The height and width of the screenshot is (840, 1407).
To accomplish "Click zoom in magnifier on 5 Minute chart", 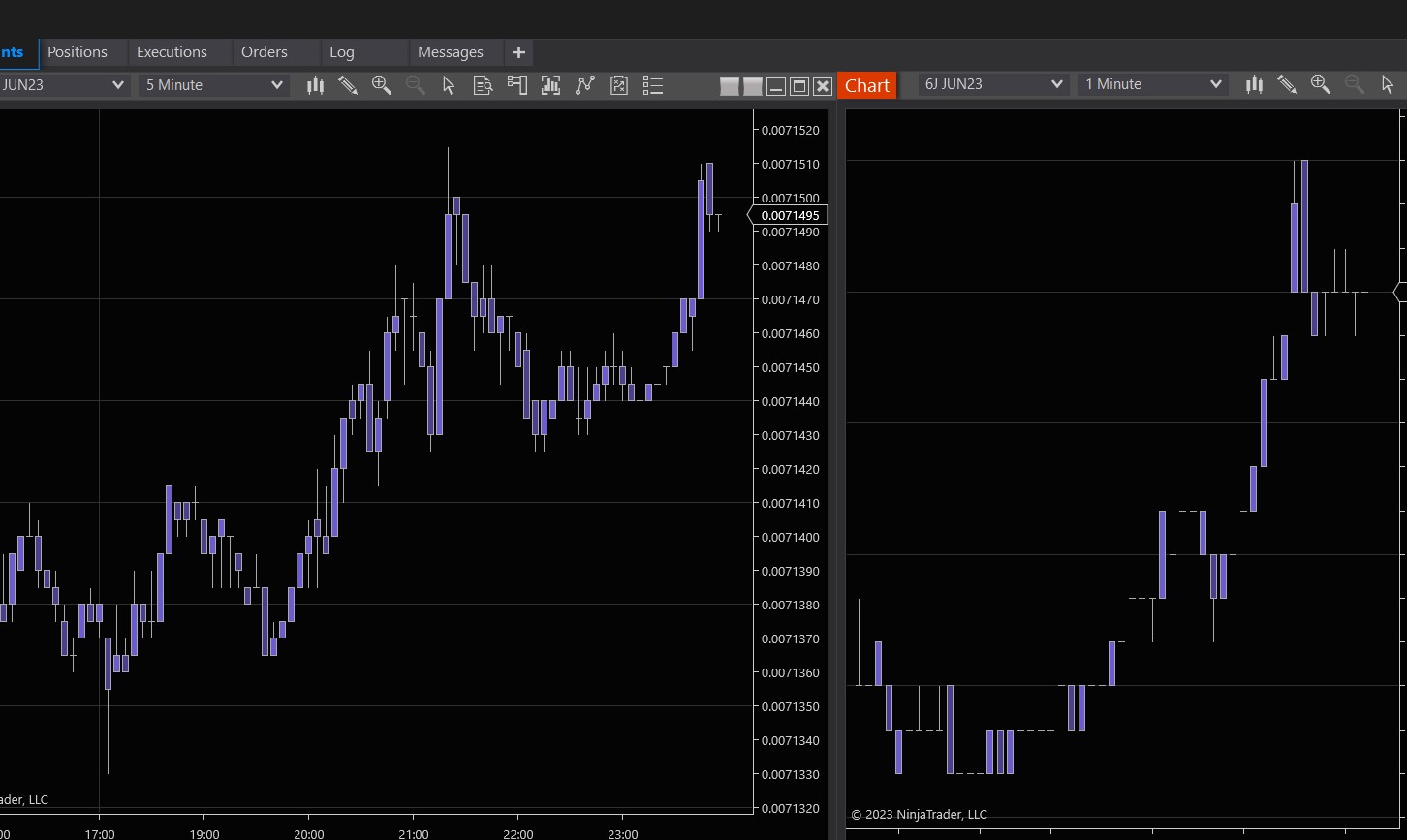I will (x=382, y=85).
